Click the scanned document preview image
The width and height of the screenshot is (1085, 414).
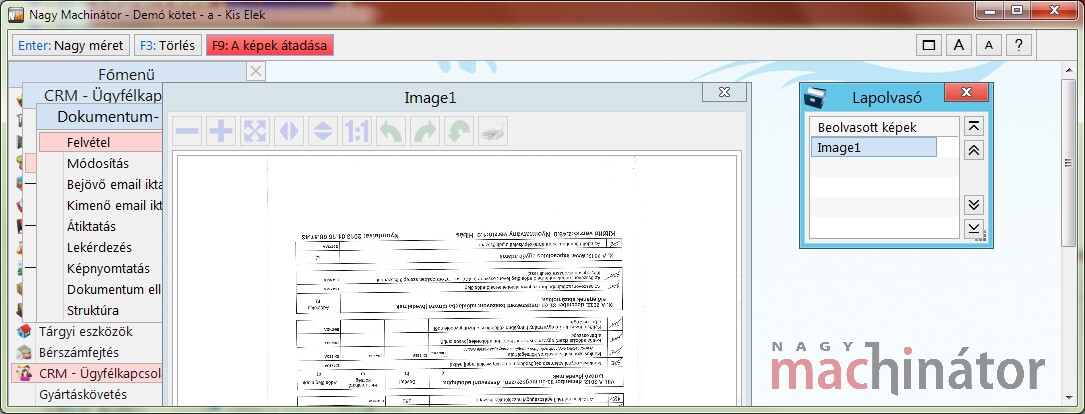[457, 280]
